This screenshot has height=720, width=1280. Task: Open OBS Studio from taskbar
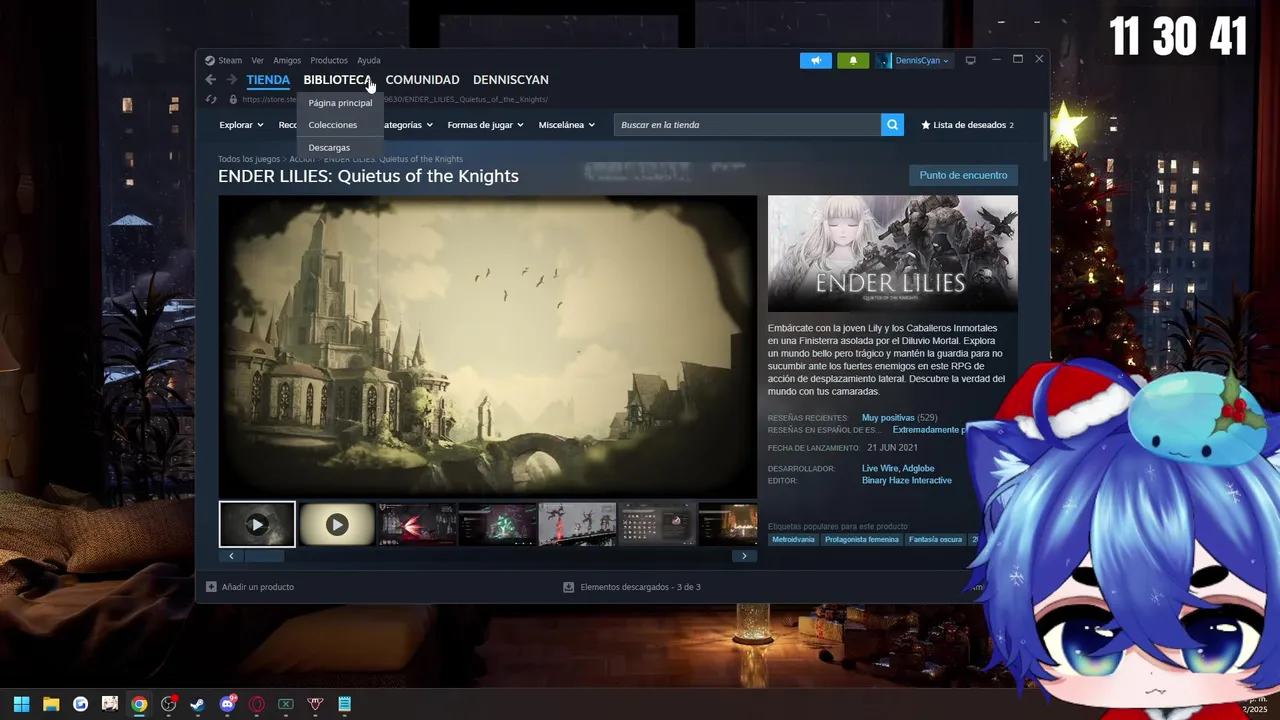(x=168, y=704)
